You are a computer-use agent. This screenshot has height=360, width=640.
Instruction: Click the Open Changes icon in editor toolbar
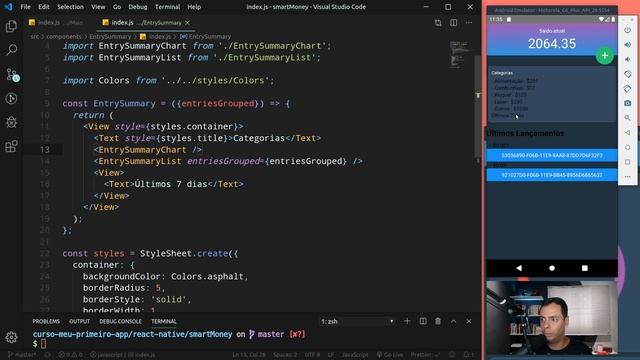(x=438, y=23)
